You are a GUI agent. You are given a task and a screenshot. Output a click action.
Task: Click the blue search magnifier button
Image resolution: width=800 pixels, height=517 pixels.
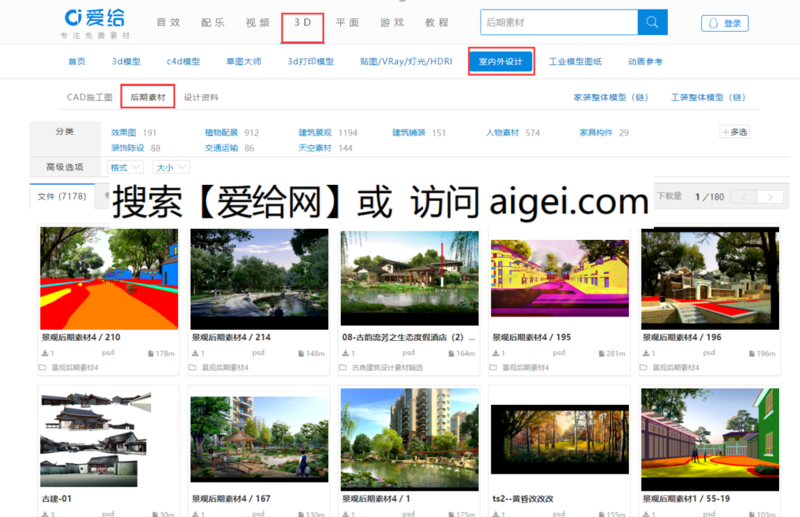click(x=652, y=22)
